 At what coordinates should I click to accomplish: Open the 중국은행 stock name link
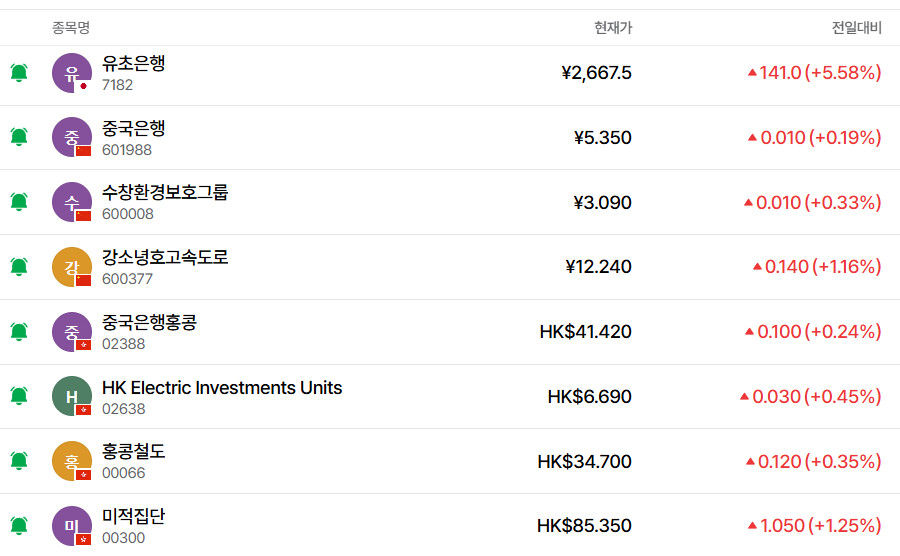134,128
